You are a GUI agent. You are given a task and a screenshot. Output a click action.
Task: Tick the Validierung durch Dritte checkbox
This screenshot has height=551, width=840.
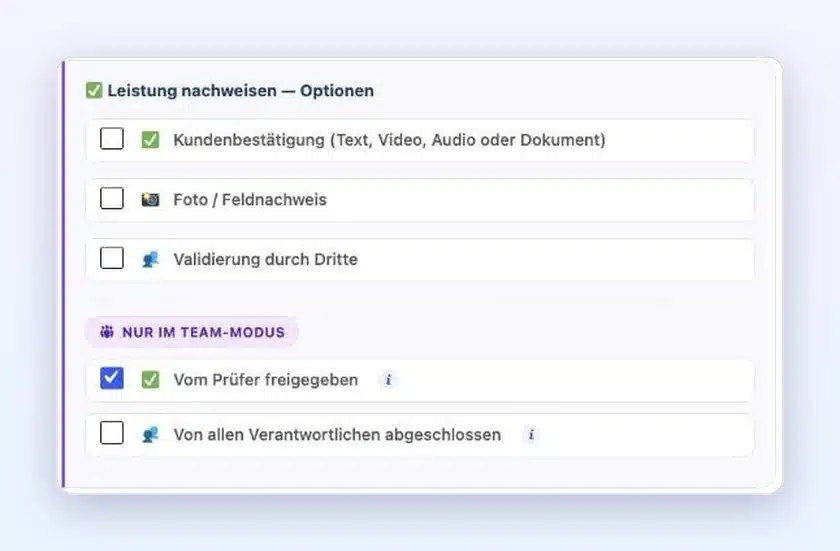point(111,258)
